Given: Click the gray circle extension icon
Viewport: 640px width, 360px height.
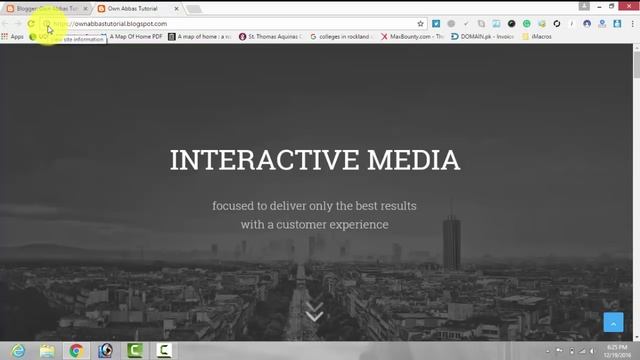Looking at the screenshot, I should pyautogui.click(x=451, y=24).
